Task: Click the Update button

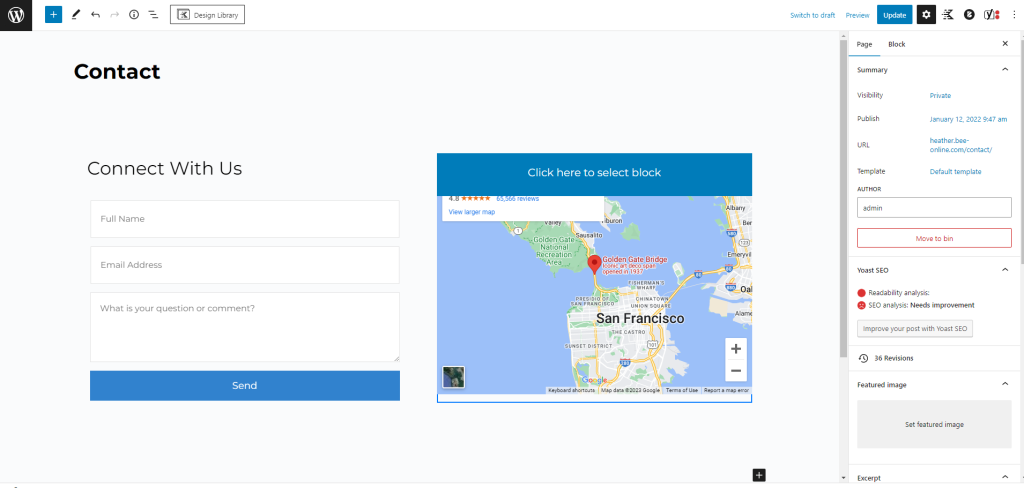Action: click(x=894, y=15)
